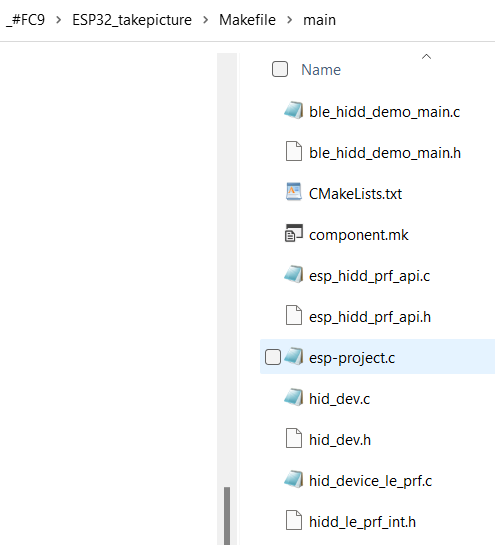Tick the select-all checkbox beside Name

[x=280, y=69]
